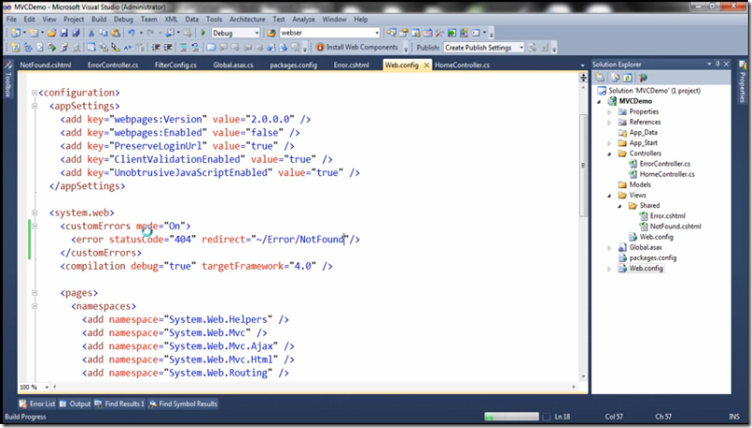Click the build progress bar in status bar
This screenshot has height=428, width=752.
coord(511,416)
